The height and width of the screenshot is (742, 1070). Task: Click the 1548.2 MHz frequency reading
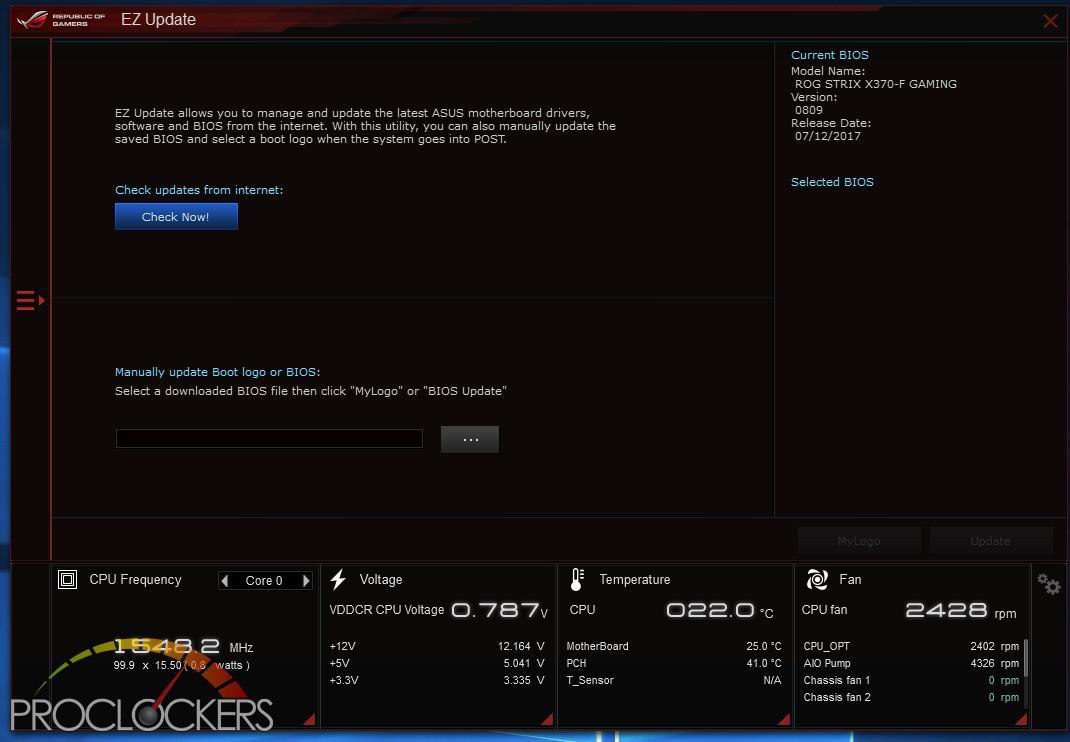[x=183, y=646]
